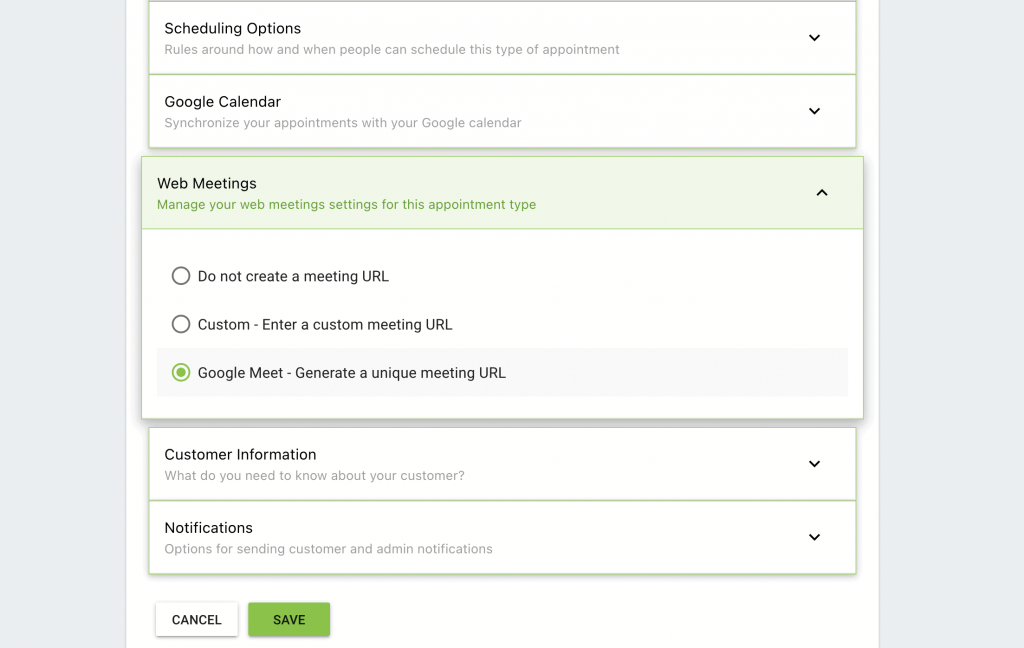1024x648 pixels.
Task: Click "Custom - Enter a custom meeting URL" label
Action: 325,325
